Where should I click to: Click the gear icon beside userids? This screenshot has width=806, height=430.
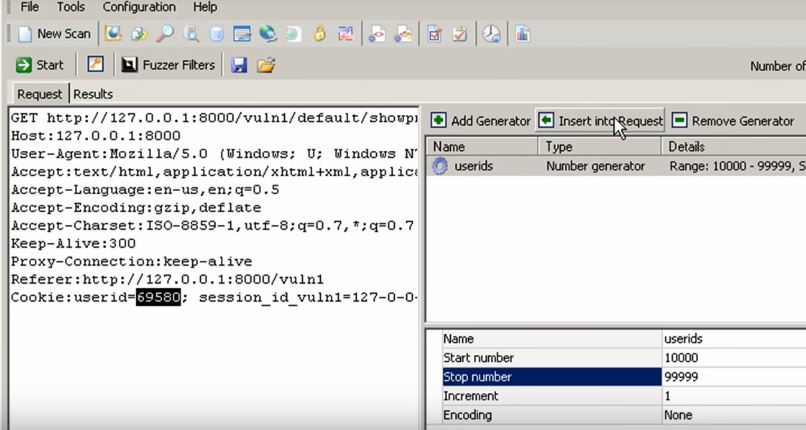439,166
